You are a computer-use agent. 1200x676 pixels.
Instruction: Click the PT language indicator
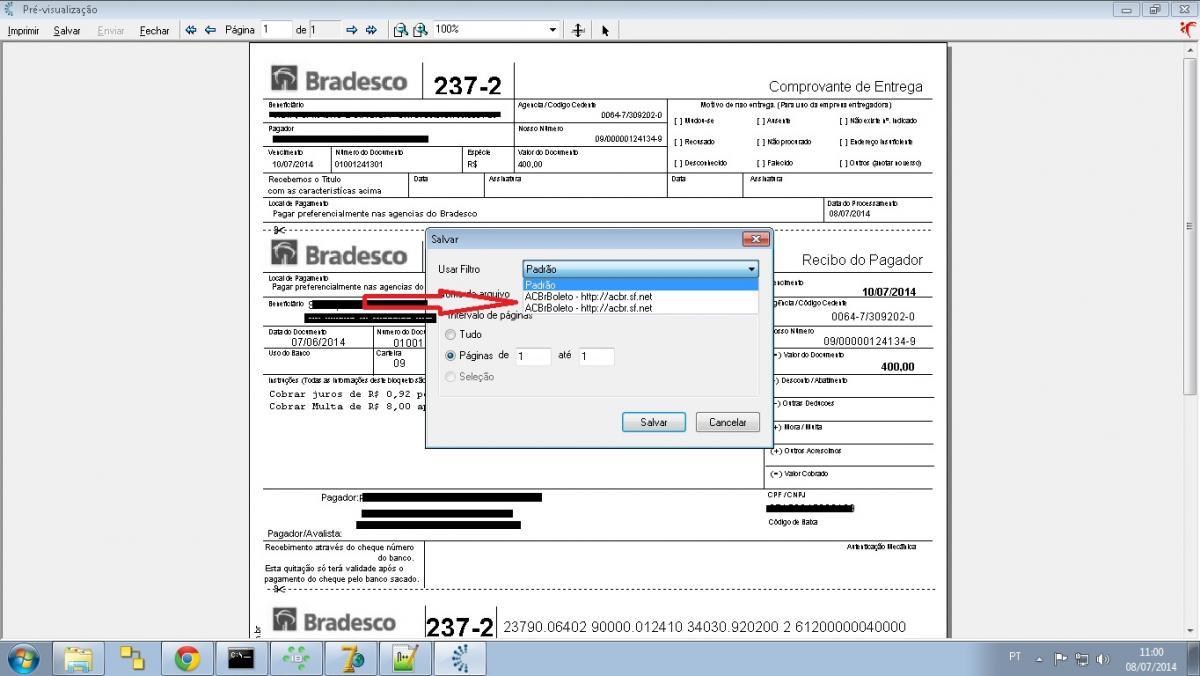1015,657
